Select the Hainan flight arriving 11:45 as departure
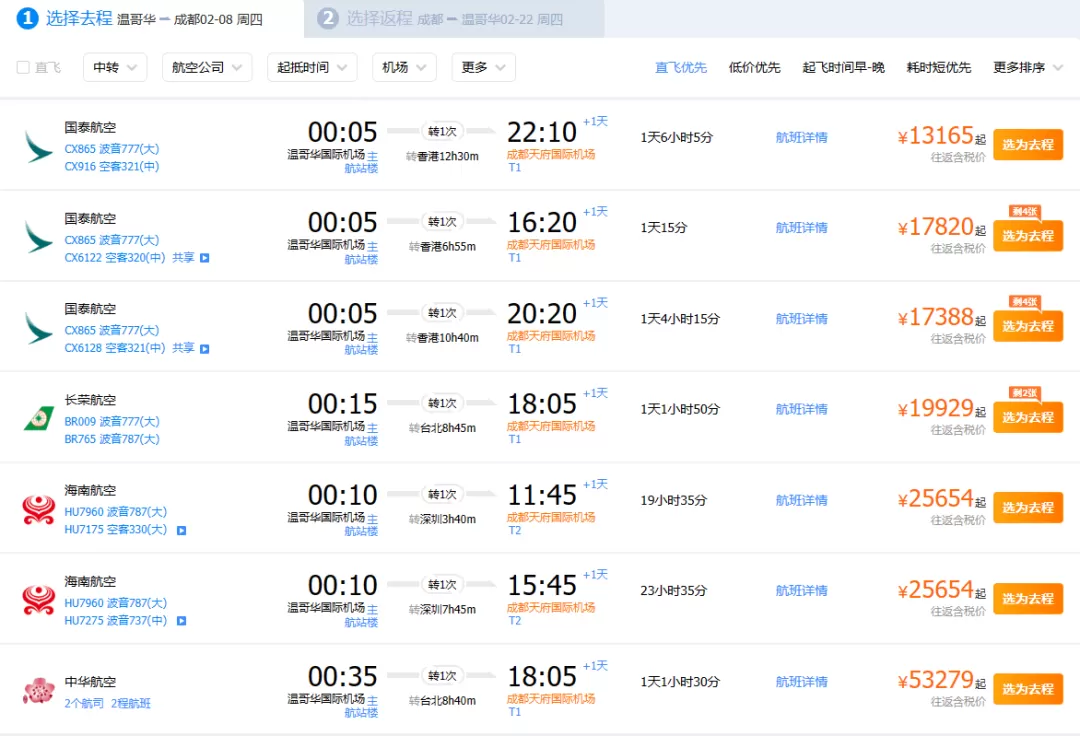Viewport: 1080px width, 736px height. pos(1028,507)
